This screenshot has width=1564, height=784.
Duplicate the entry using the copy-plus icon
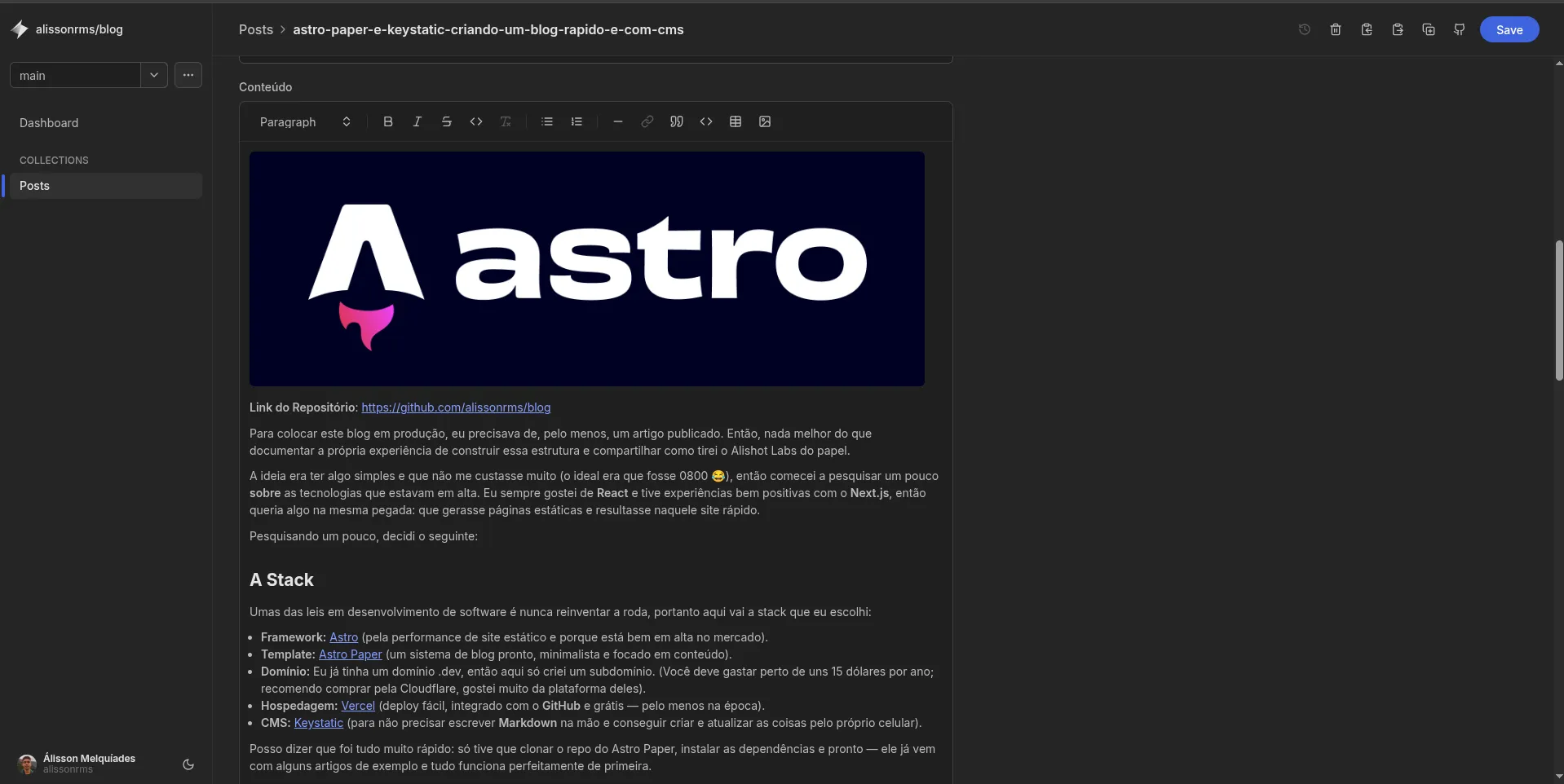tap(1429, 29)
